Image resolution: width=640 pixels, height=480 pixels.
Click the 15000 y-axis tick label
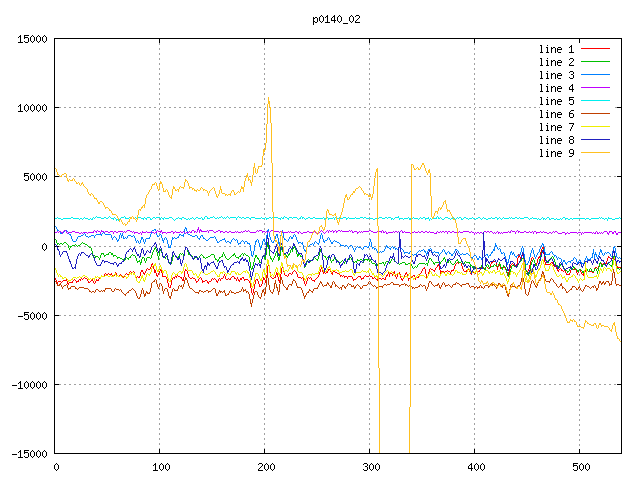[31, 39]
